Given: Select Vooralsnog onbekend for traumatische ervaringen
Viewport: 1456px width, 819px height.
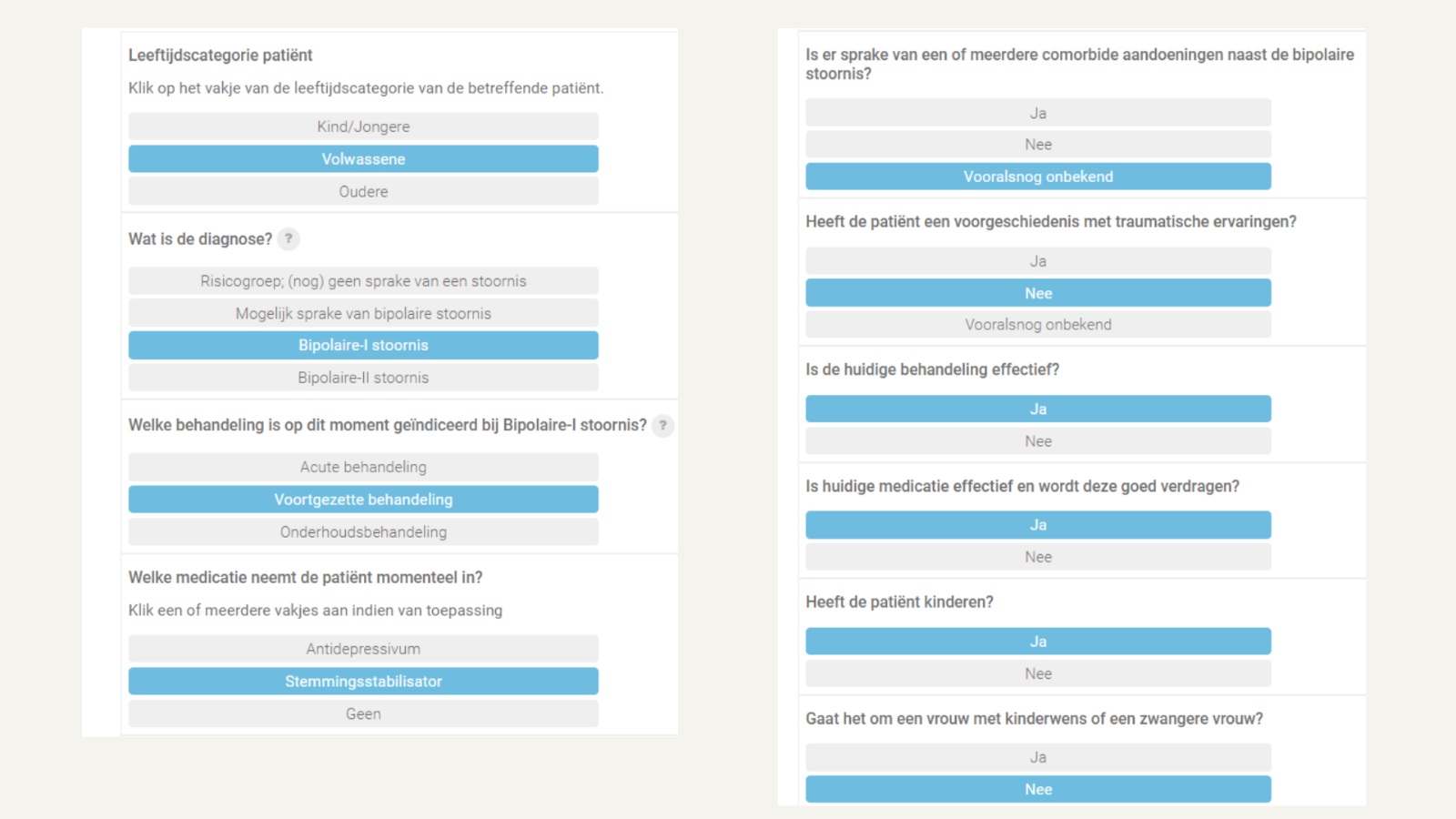Looking at the screenshot, I should click(1037, 325).
